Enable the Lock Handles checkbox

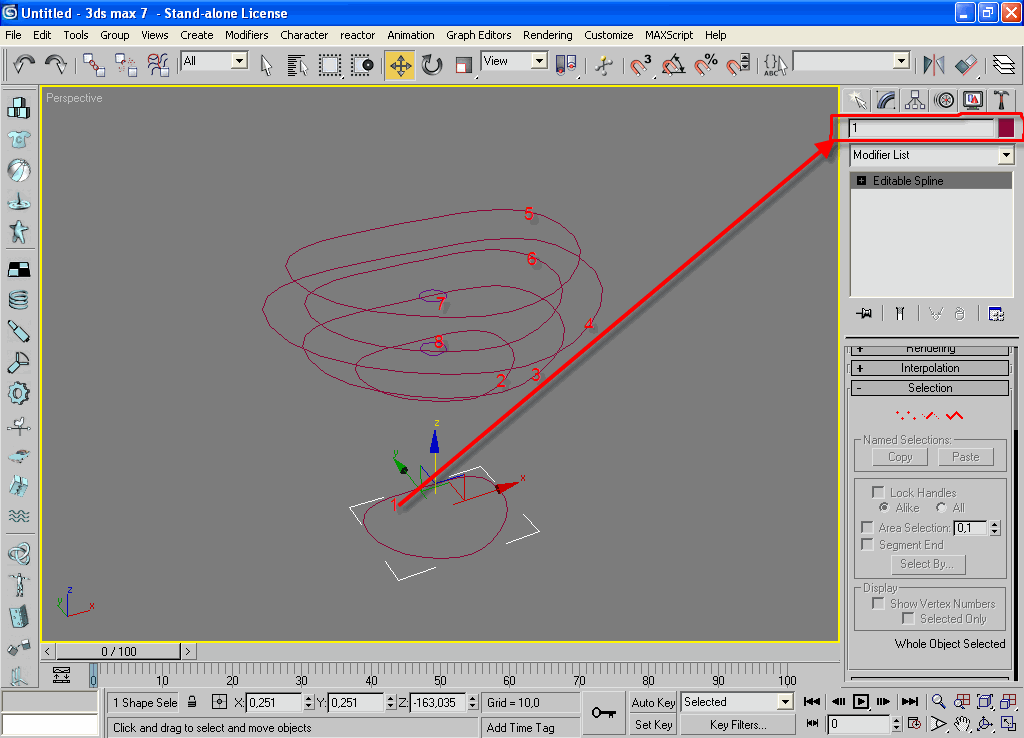[x=878, y=492]
